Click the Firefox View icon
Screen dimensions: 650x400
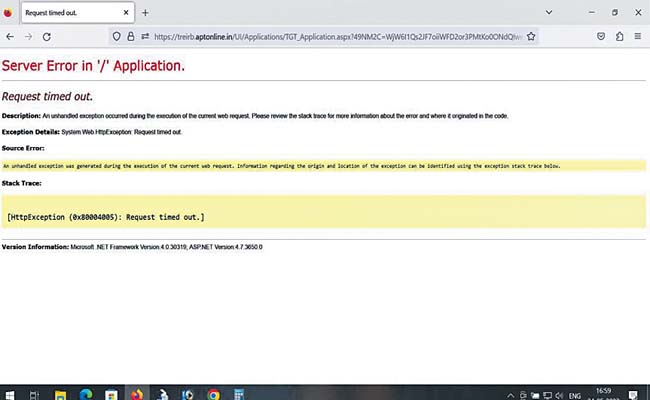pyautogui.click(x=7, y=13)
